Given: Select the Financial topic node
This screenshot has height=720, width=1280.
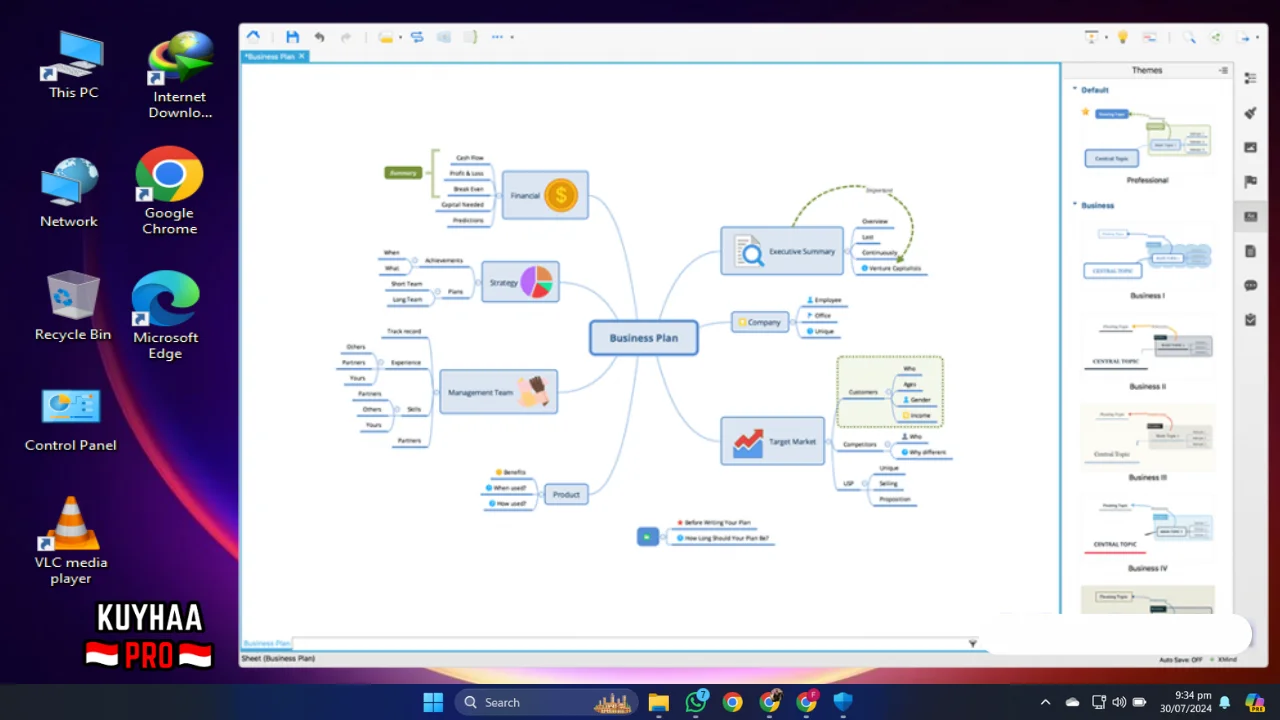Looking at the screenshot, I should (x=545, y=195).
